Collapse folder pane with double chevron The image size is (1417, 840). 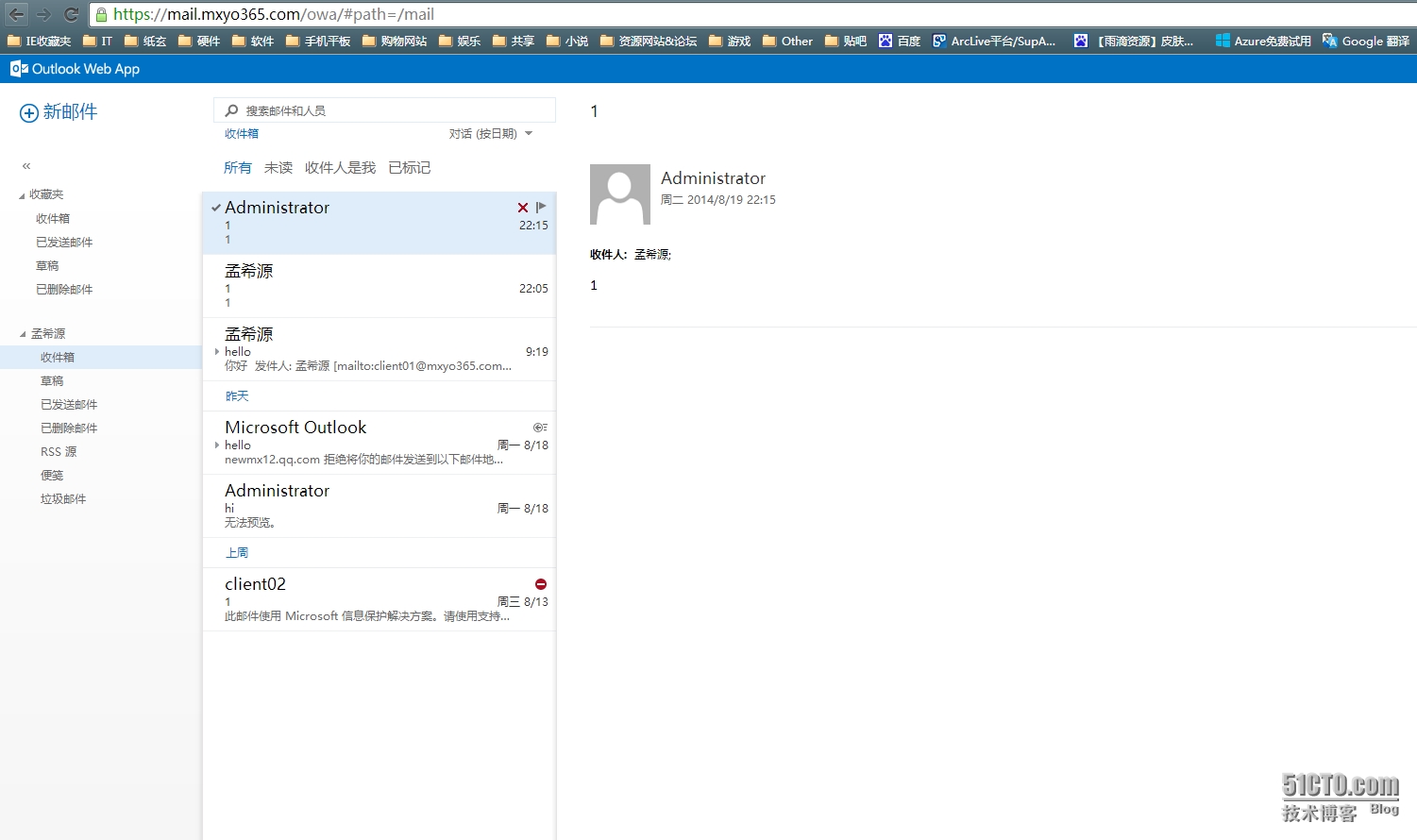pyautogui.click(x=26, y=166)
